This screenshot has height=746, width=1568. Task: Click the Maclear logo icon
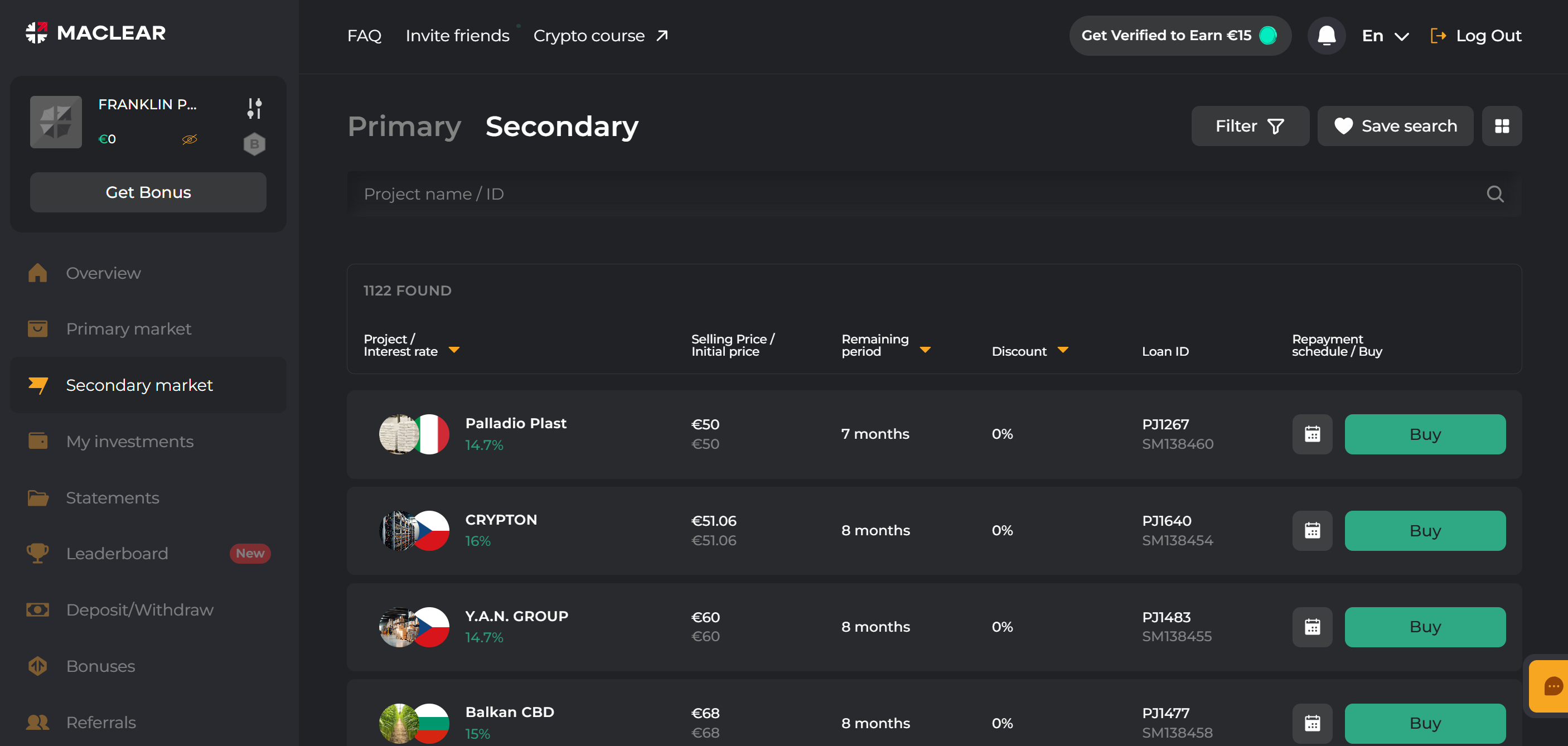point(36,33)
